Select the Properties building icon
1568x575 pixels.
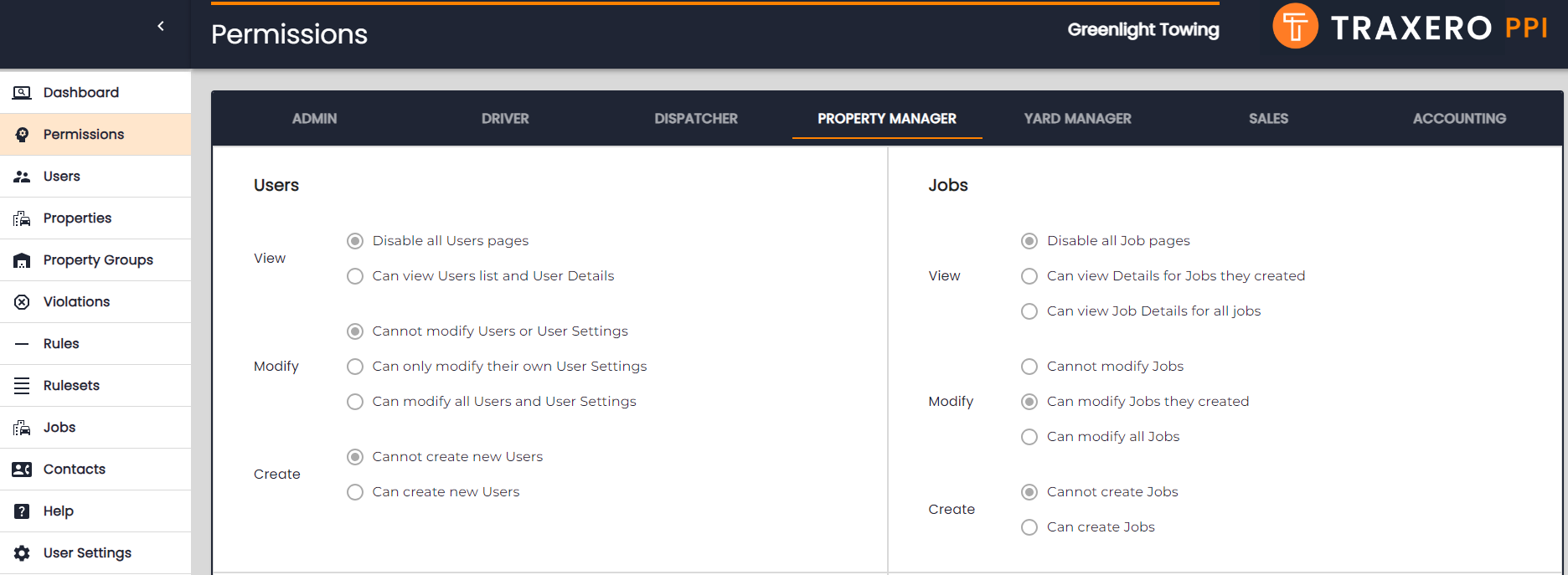click(21, 218)
